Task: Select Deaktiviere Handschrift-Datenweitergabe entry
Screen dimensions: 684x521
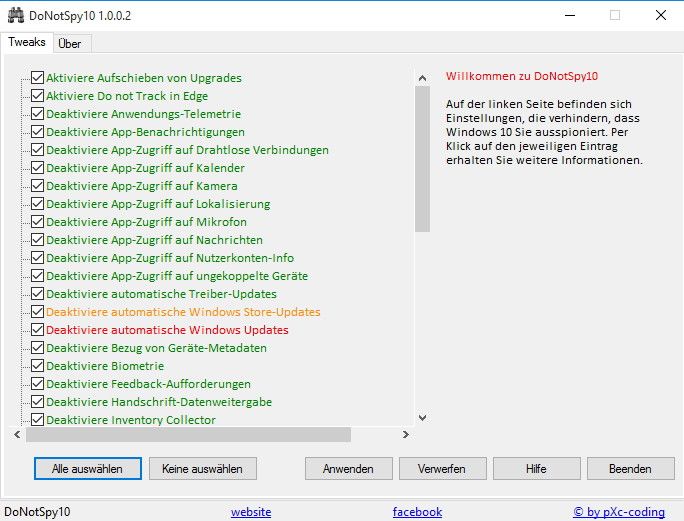Action: [x=159, y=402]
